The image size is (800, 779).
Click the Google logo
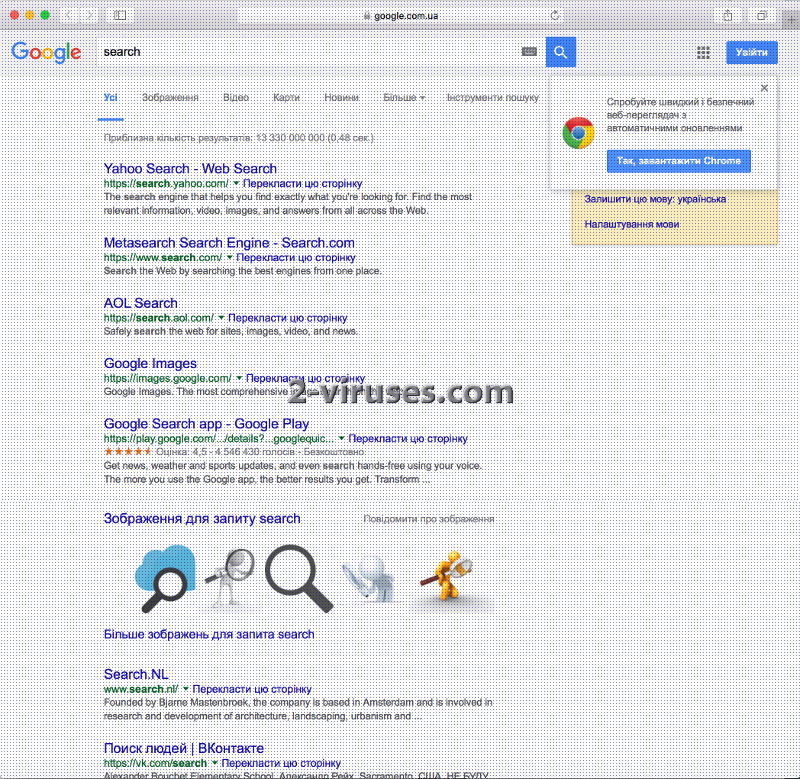click(x=46, y=52)
